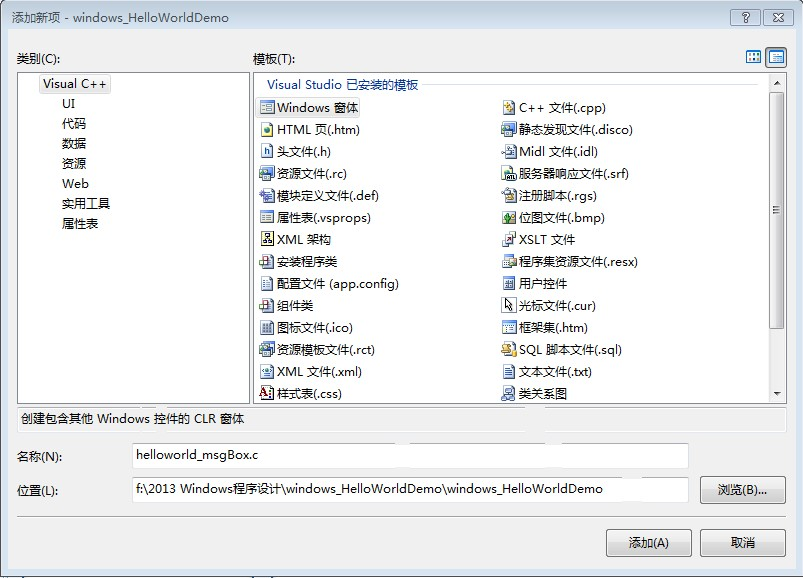Select the Visual C++ category node
This screenshot has height=578, width=803.
[75, 84]
